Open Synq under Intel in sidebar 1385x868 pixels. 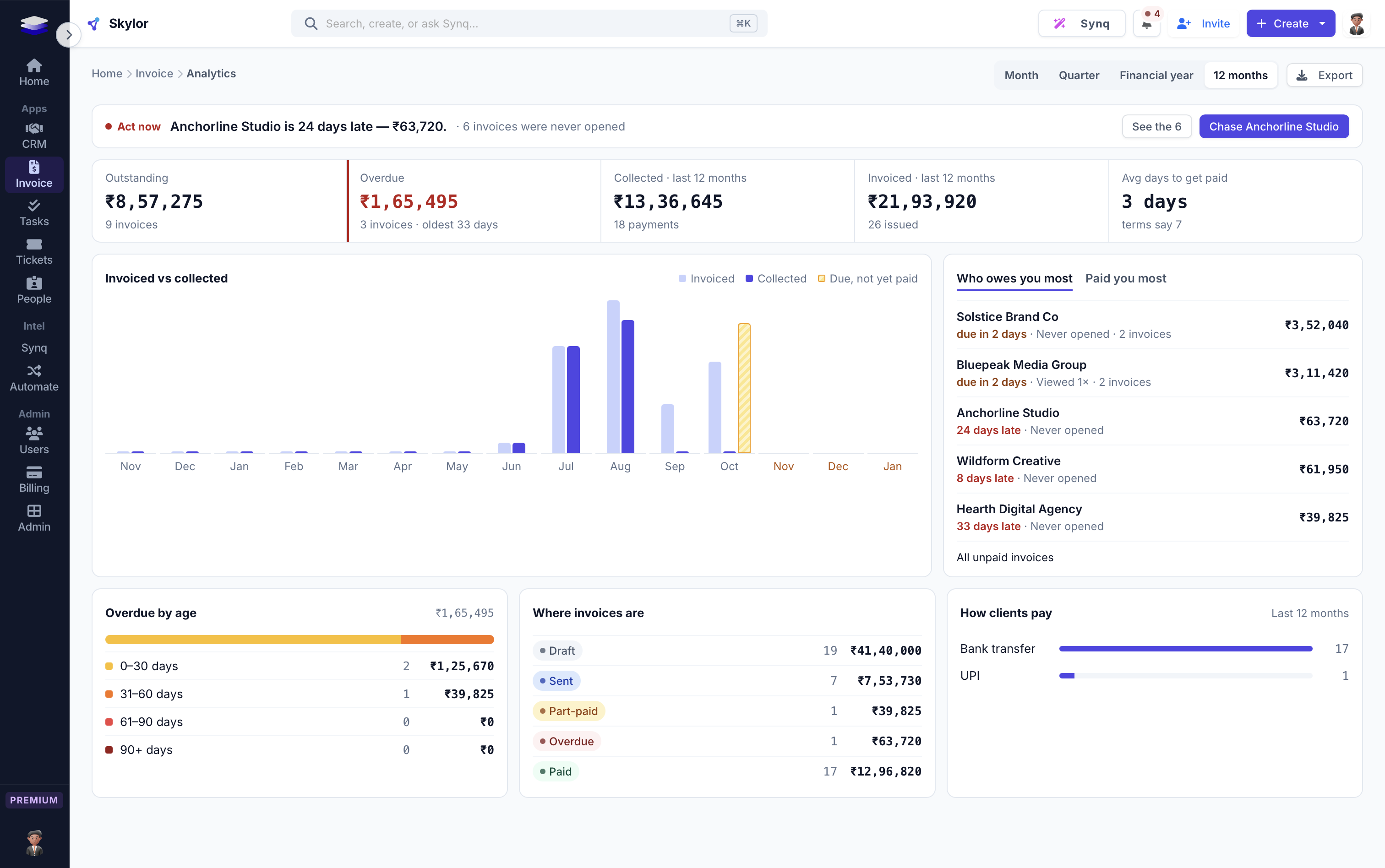coord(34,348)
